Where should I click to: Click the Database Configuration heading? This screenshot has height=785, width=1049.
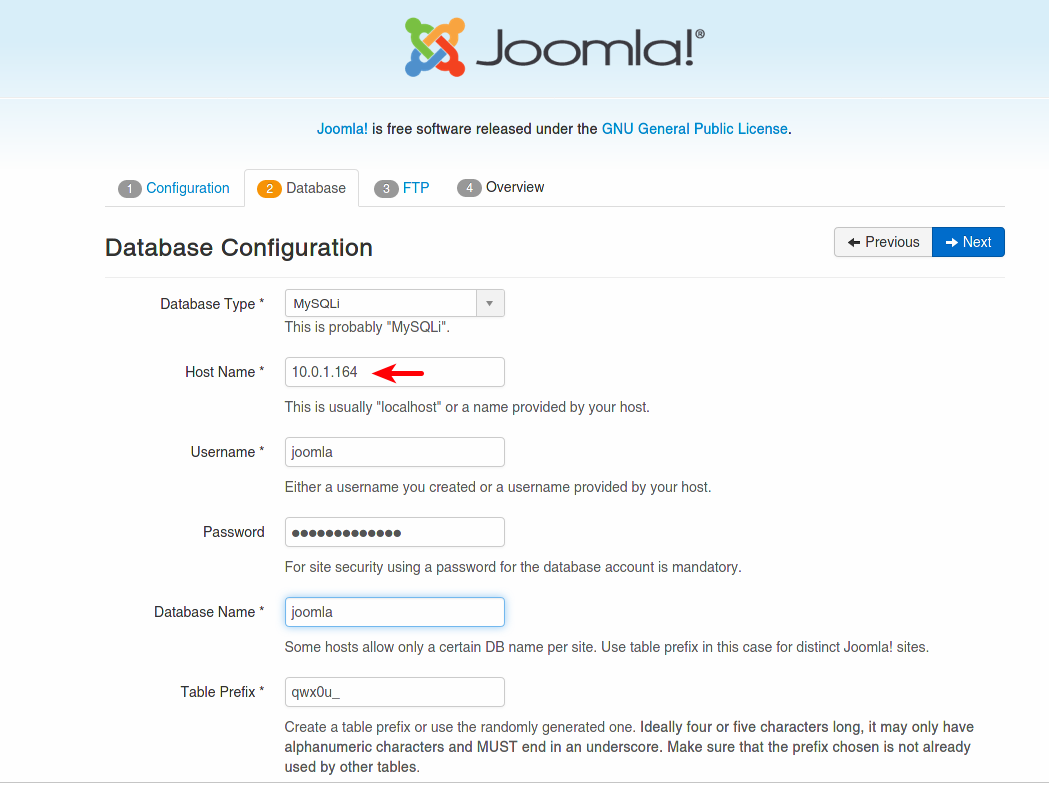(x=239, y=248)
